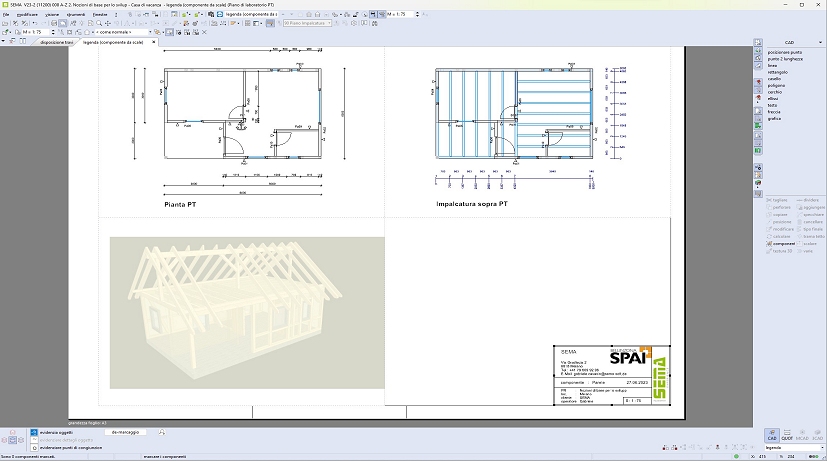Switch to the disposizione travi tab
The width and height of the screenshot is (827, 461).
pyautogui.click(x=55, y=43)
